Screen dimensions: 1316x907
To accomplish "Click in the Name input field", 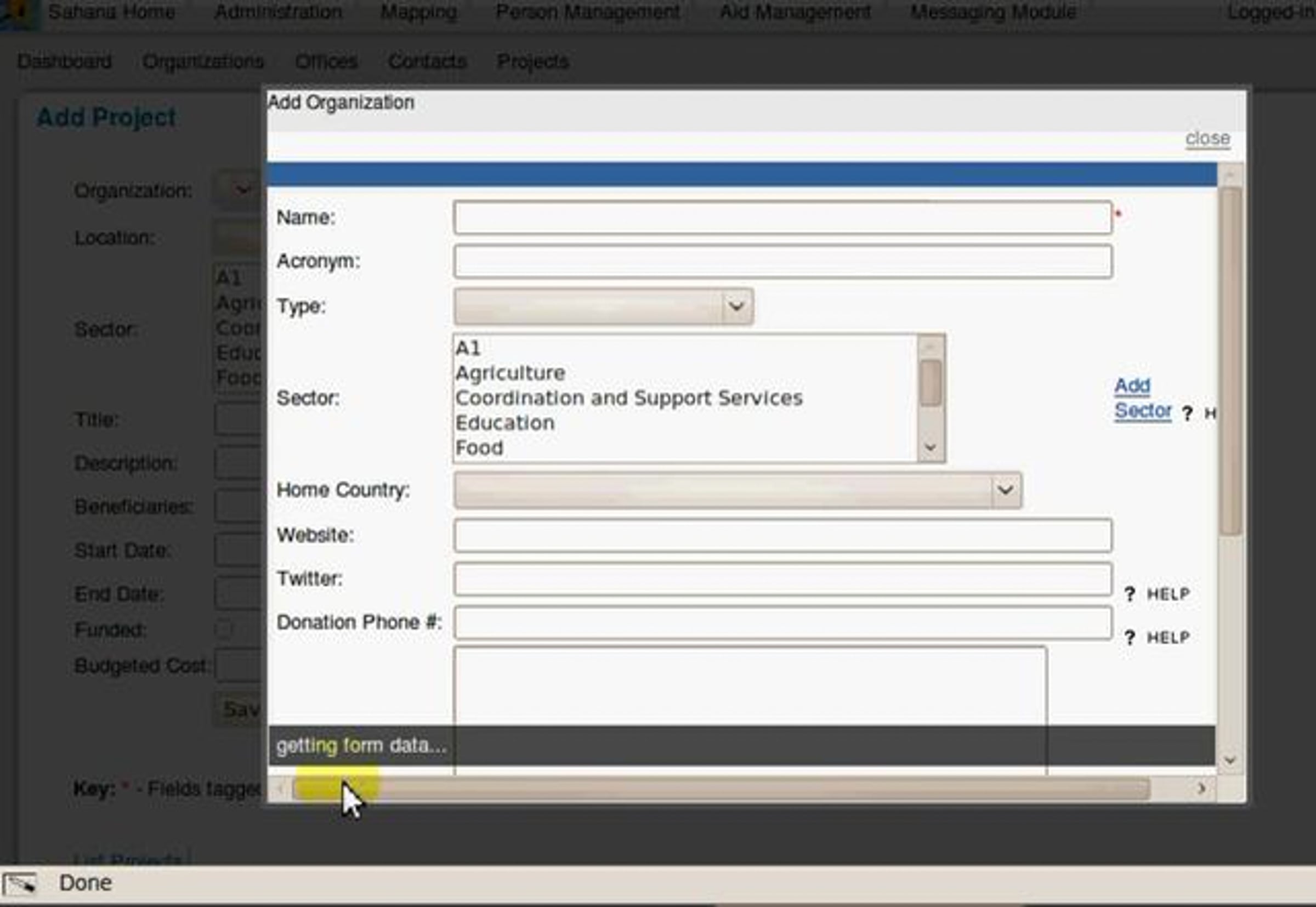I will 782,217.
